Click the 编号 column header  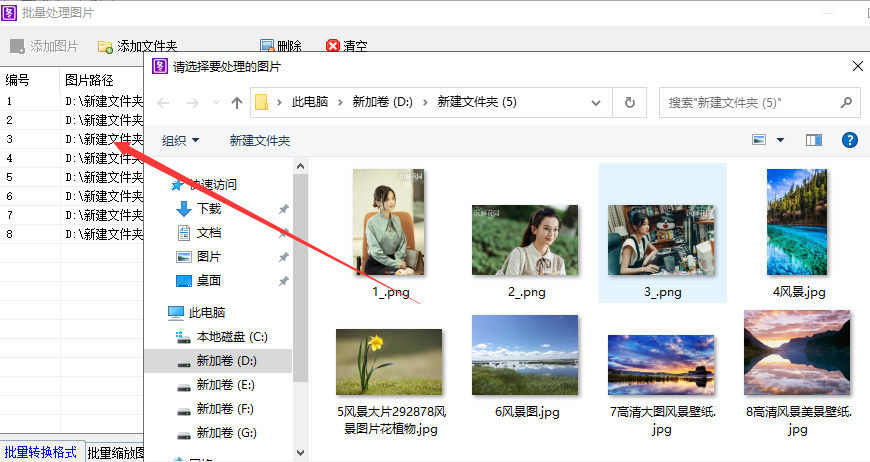pyautogui.click(x=29, y=80)
